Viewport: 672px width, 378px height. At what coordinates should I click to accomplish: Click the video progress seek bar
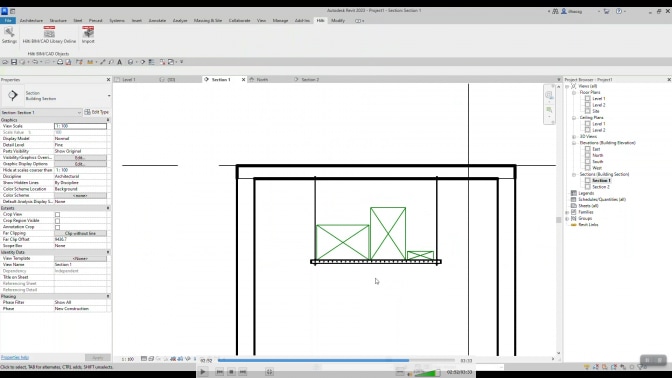tap(336, 360)
